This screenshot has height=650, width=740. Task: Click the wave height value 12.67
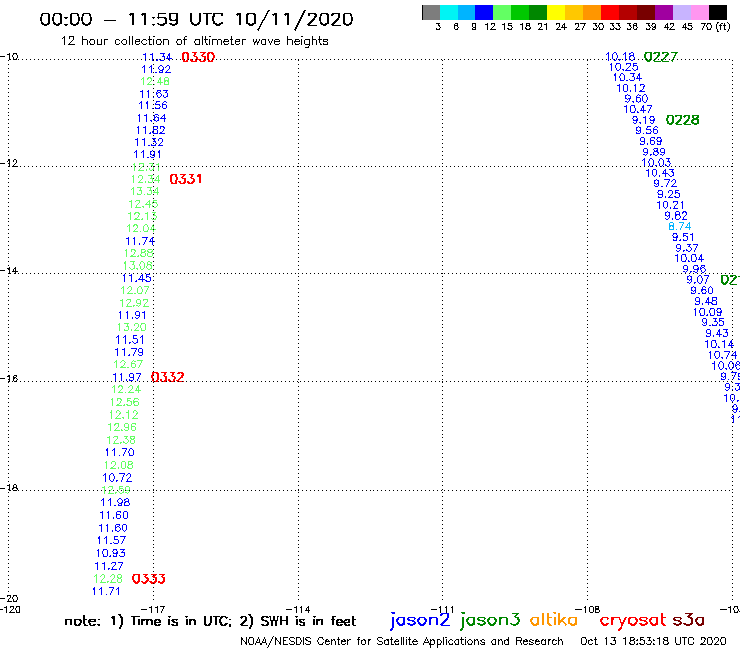128,364
